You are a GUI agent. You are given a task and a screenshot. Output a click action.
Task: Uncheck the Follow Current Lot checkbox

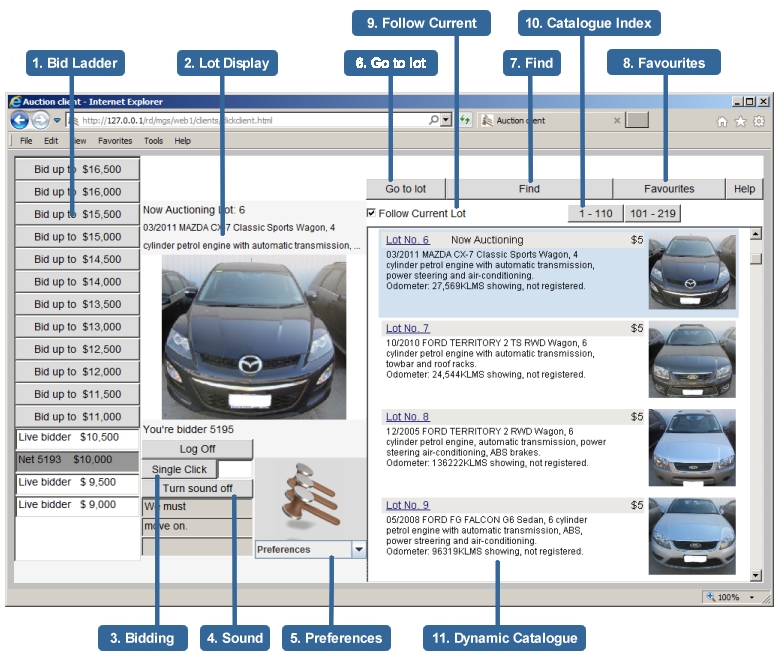tap(372, 213)
